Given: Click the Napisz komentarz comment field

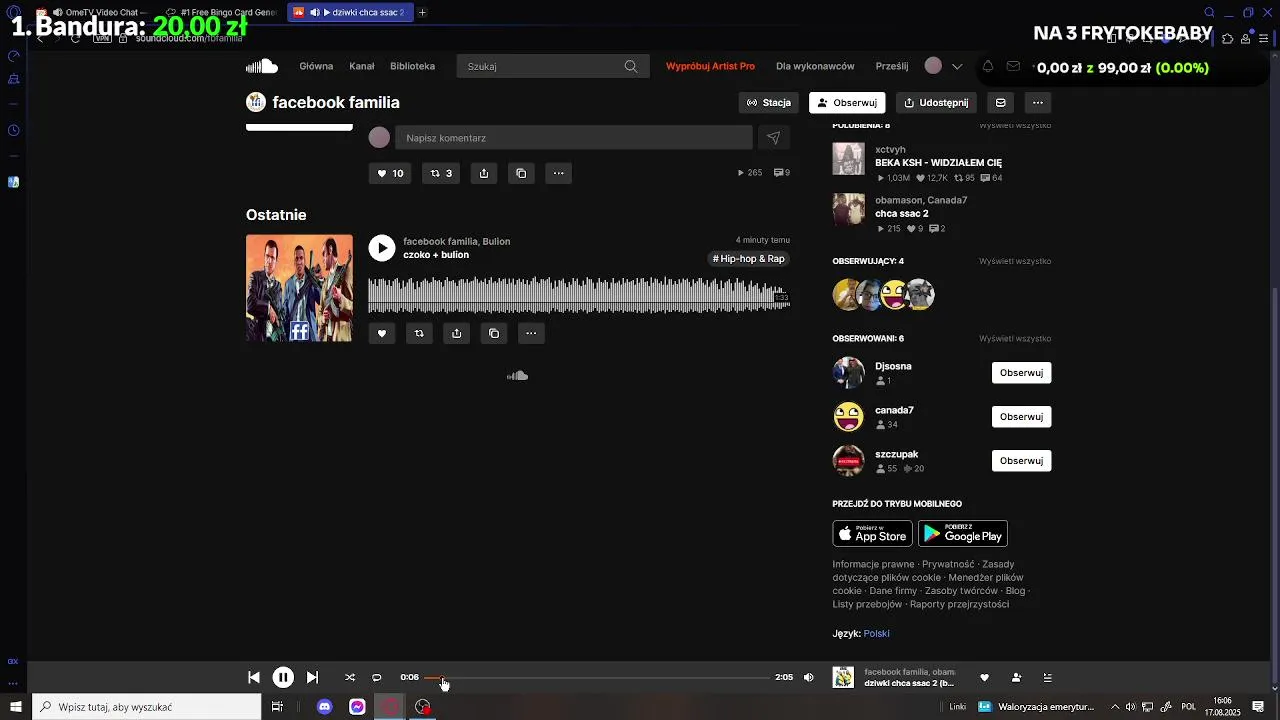Looking at the screenshot, I should tap(574, 138).
